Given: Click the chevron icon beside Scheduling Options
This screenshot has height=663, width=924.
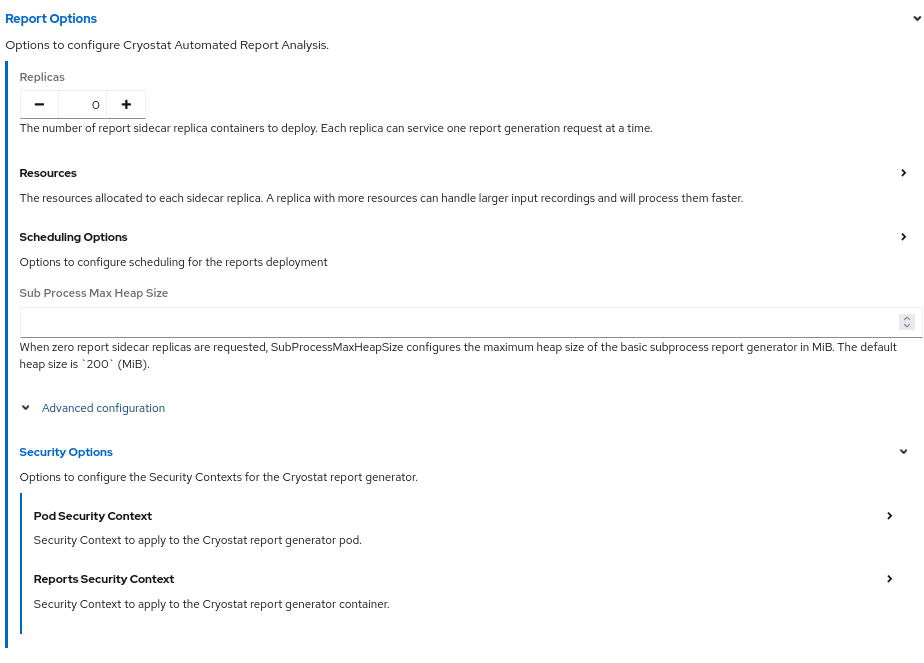Looking at the screenshot, I should pos(903,236).
